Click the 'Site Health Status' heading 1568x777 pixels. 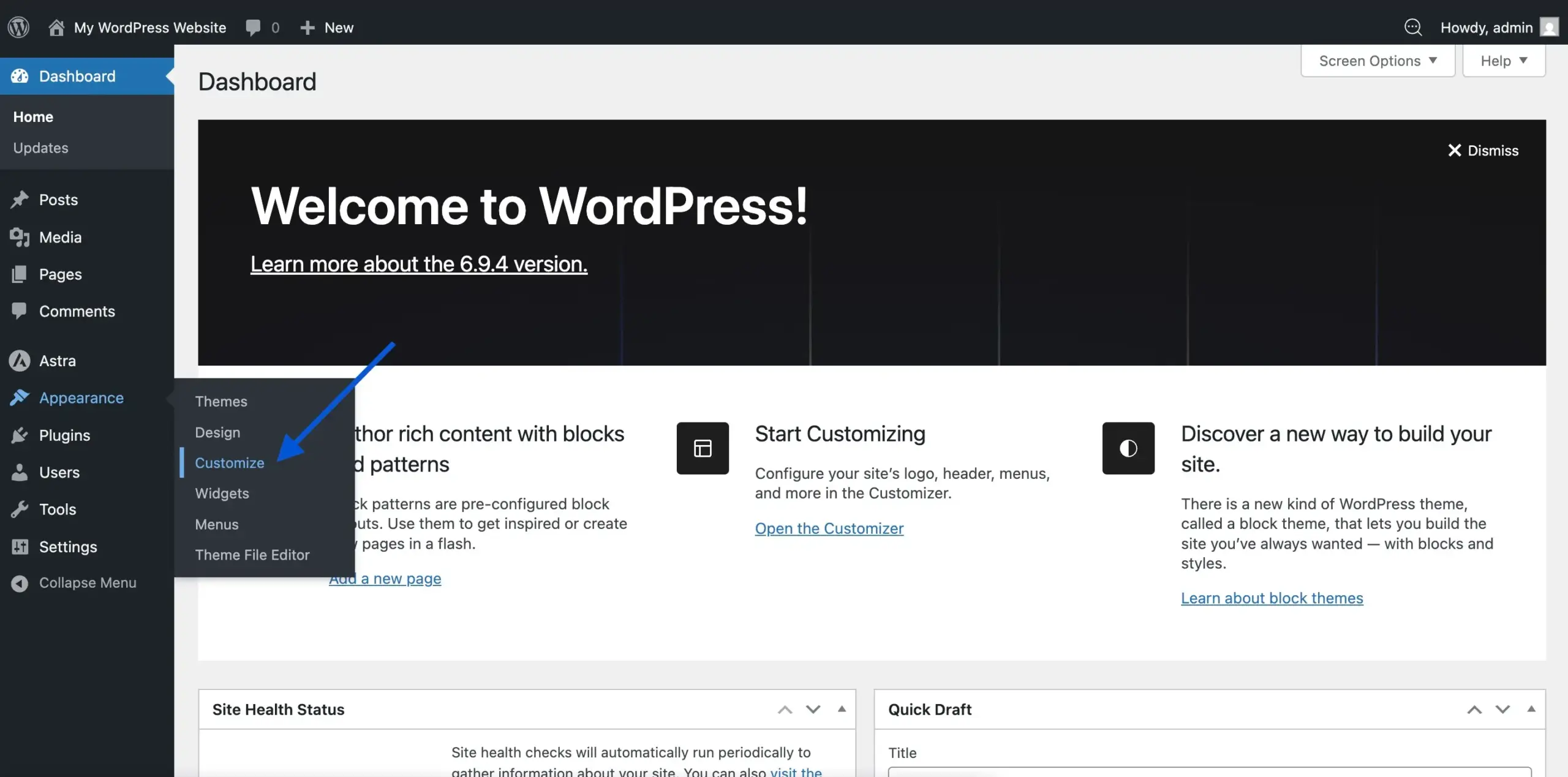[278, 710]
